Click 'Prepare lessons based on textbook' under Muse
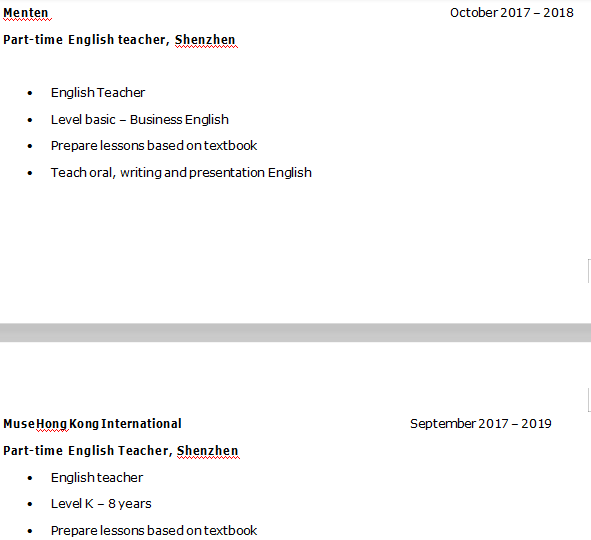 [154, 531]
